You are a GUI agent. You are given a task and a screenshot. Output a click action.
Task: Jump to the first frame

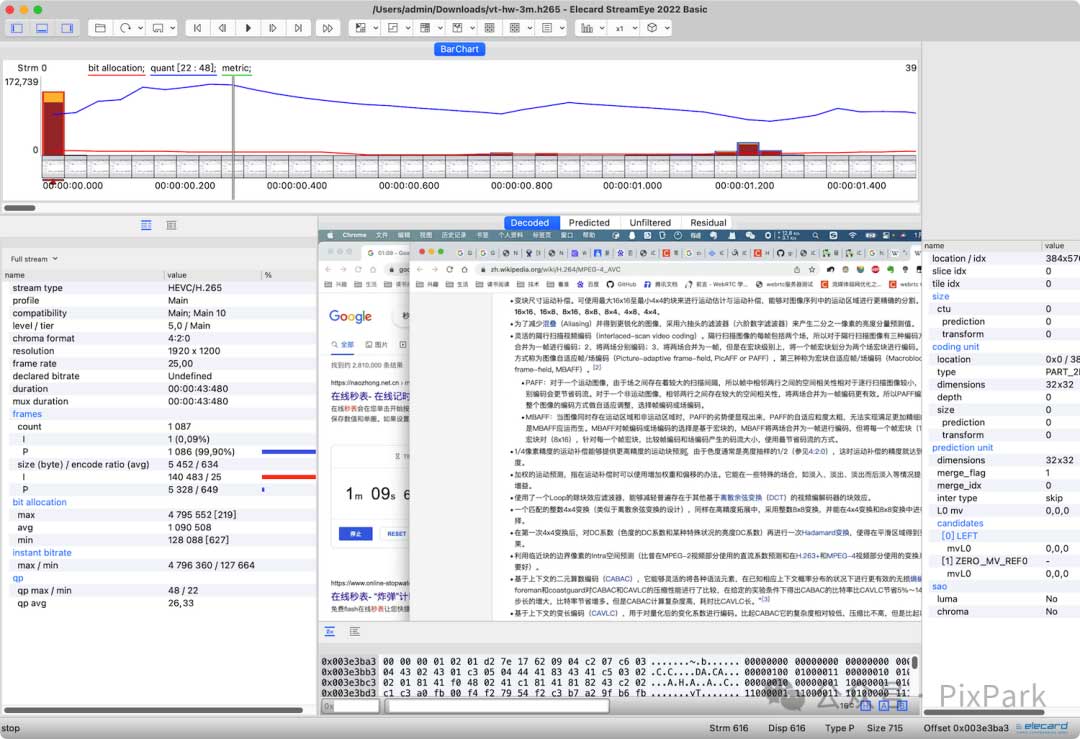(197, 28)
